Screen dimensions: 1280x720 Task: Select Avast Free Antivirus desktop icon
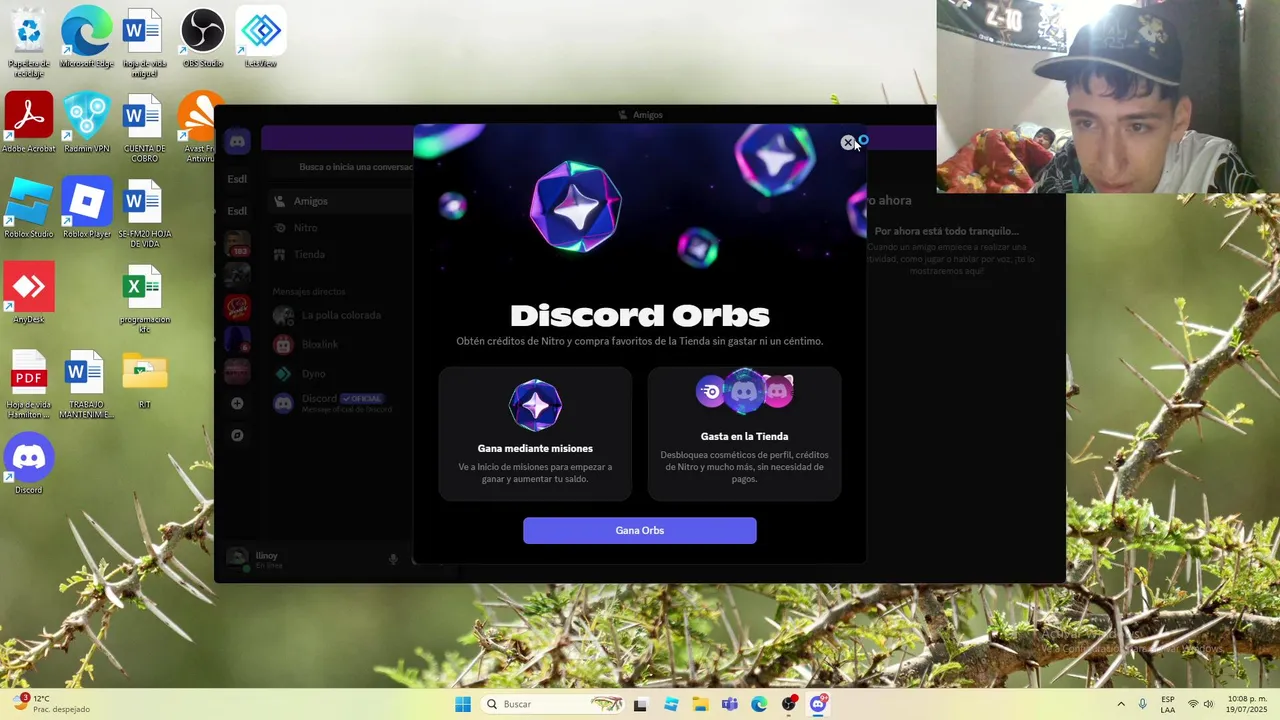(x=200, y=128)
